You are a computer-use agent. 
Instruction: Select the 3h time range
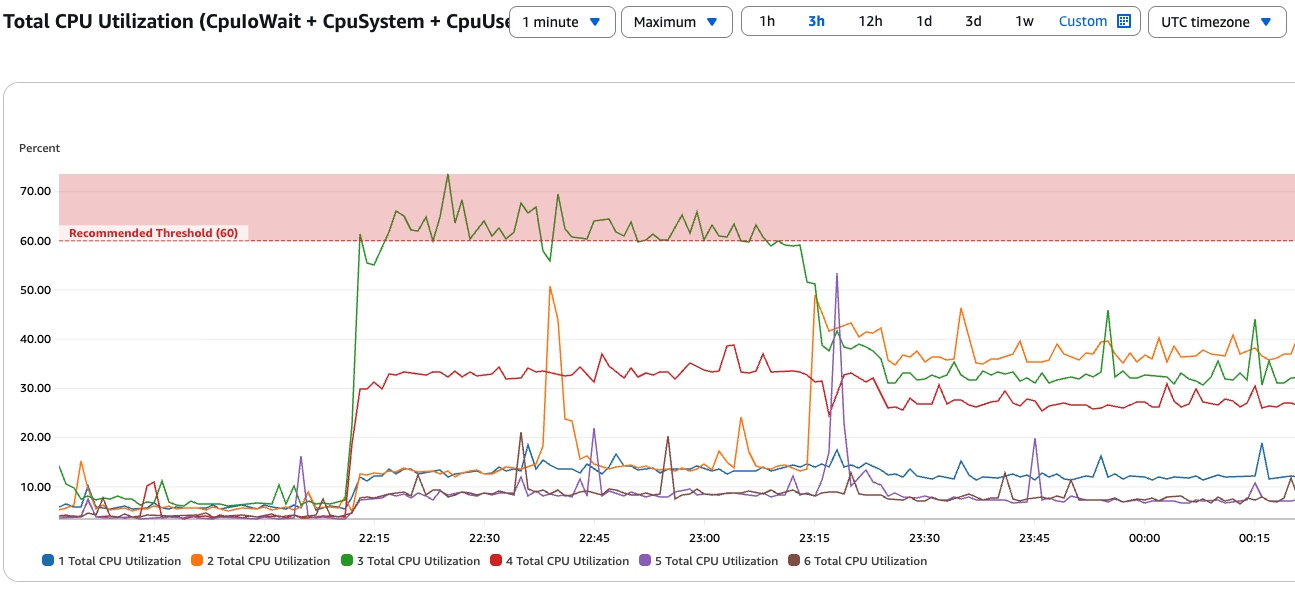click(817, 21)
